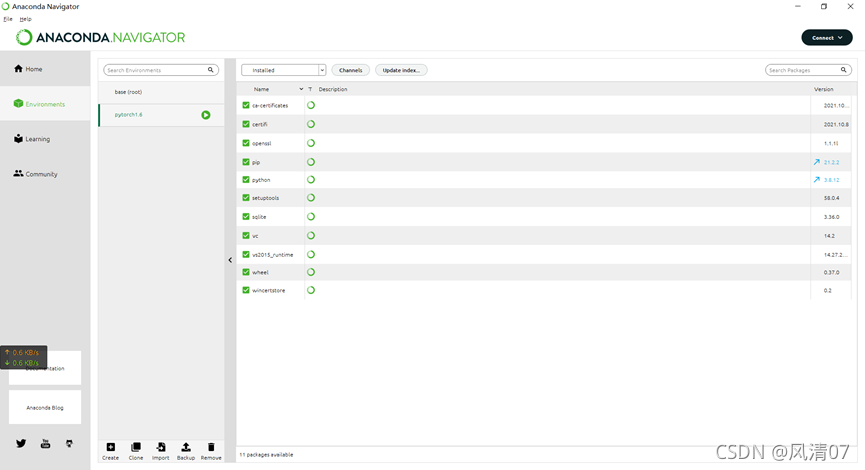Click the Twitter icon in sidebar
This screenshot has height=470, width=865.
pos(21,443)
